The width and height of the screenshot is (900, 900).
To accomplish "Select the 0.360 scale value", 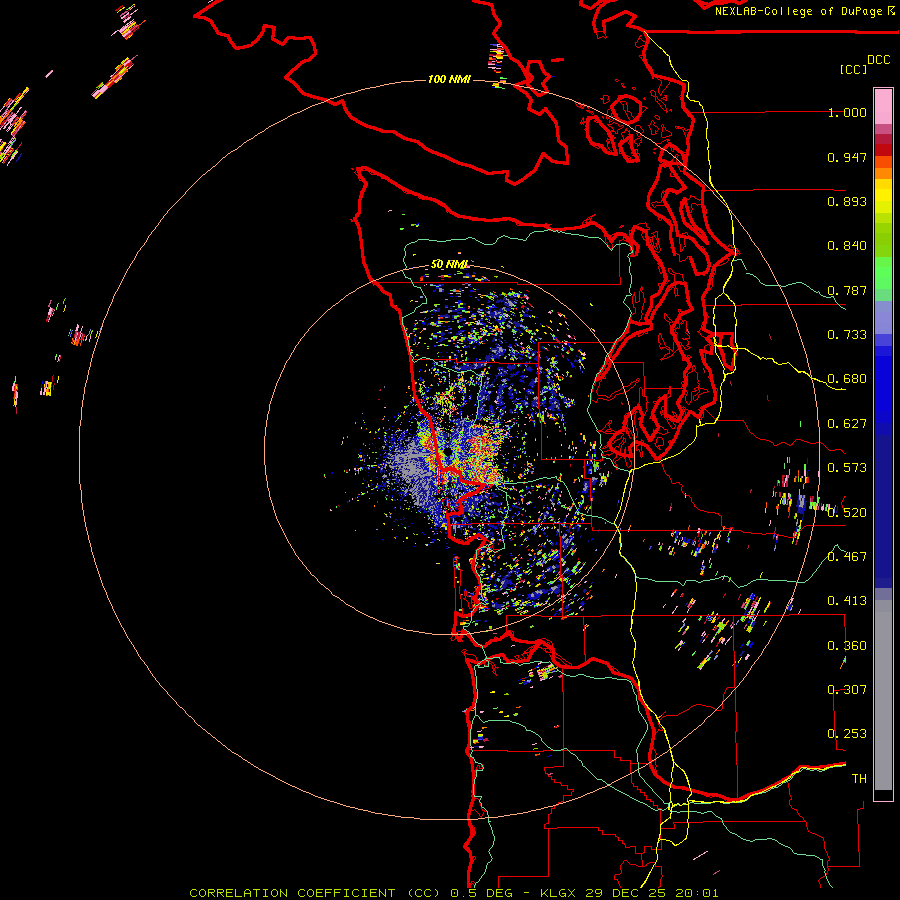I will click(847, 646).
